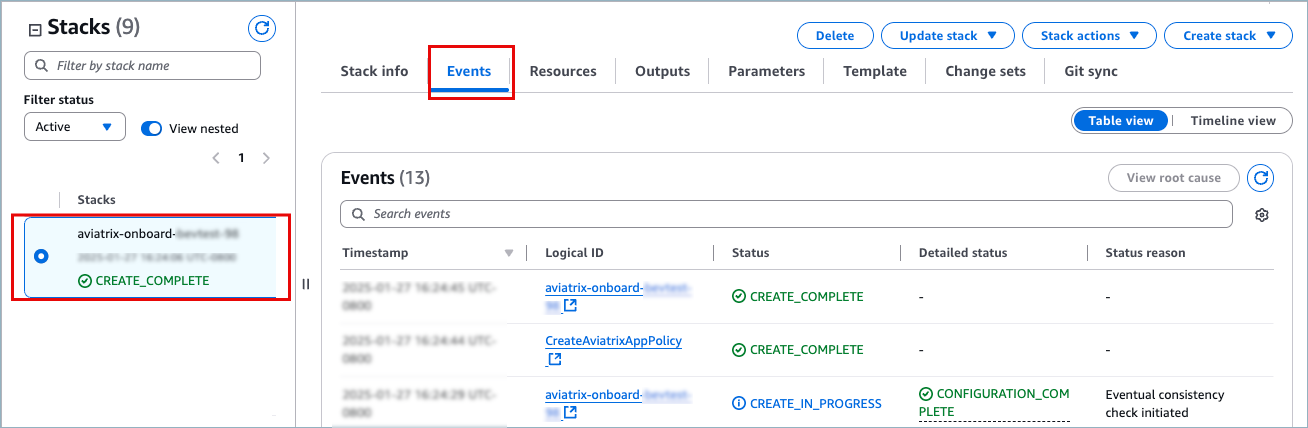Collapse the Stacks panel header
1308x428 pixels.
click(35, 30)
